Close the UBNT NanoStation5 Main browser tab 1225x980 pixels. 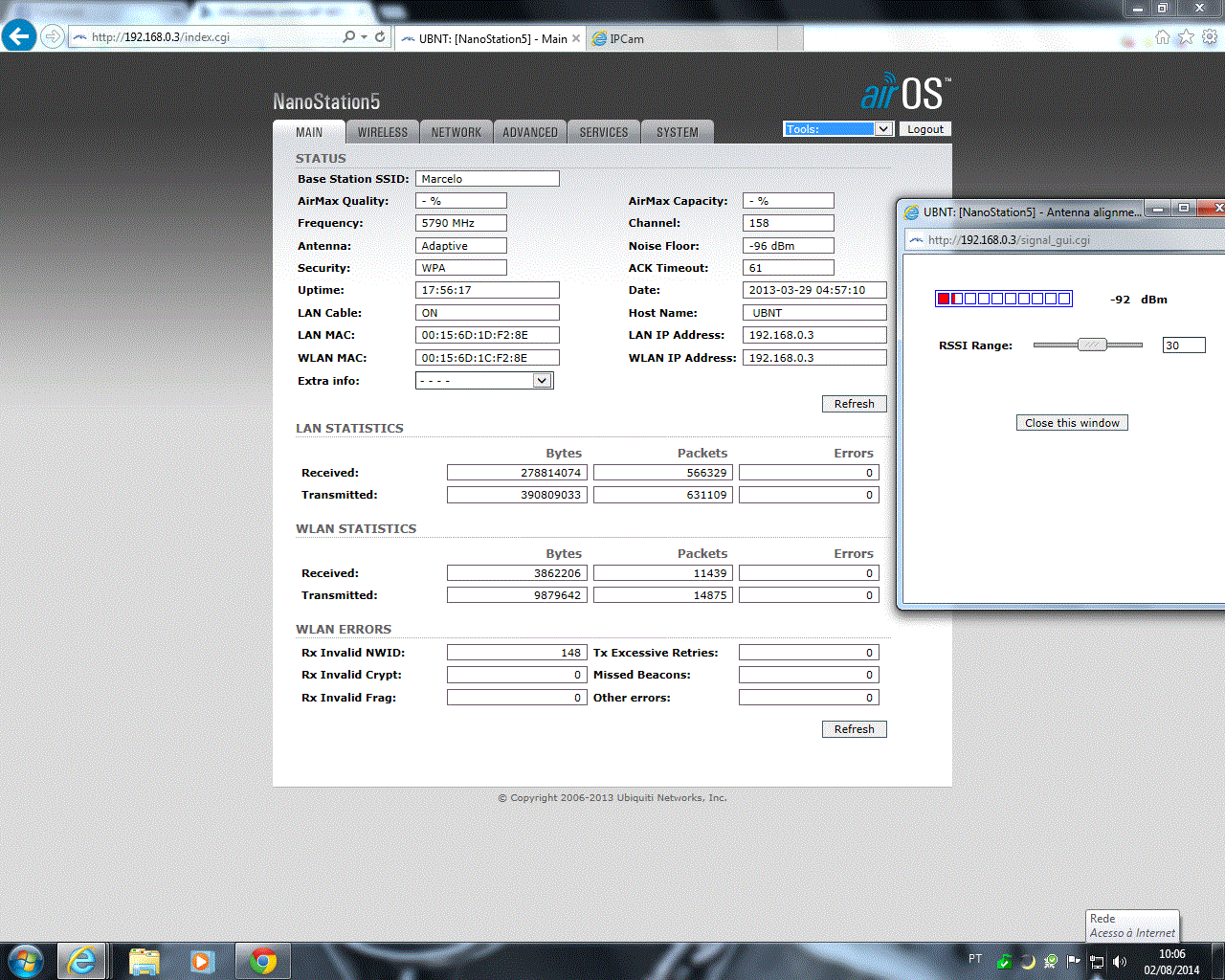pyautogui.click(x=576, y=39)
